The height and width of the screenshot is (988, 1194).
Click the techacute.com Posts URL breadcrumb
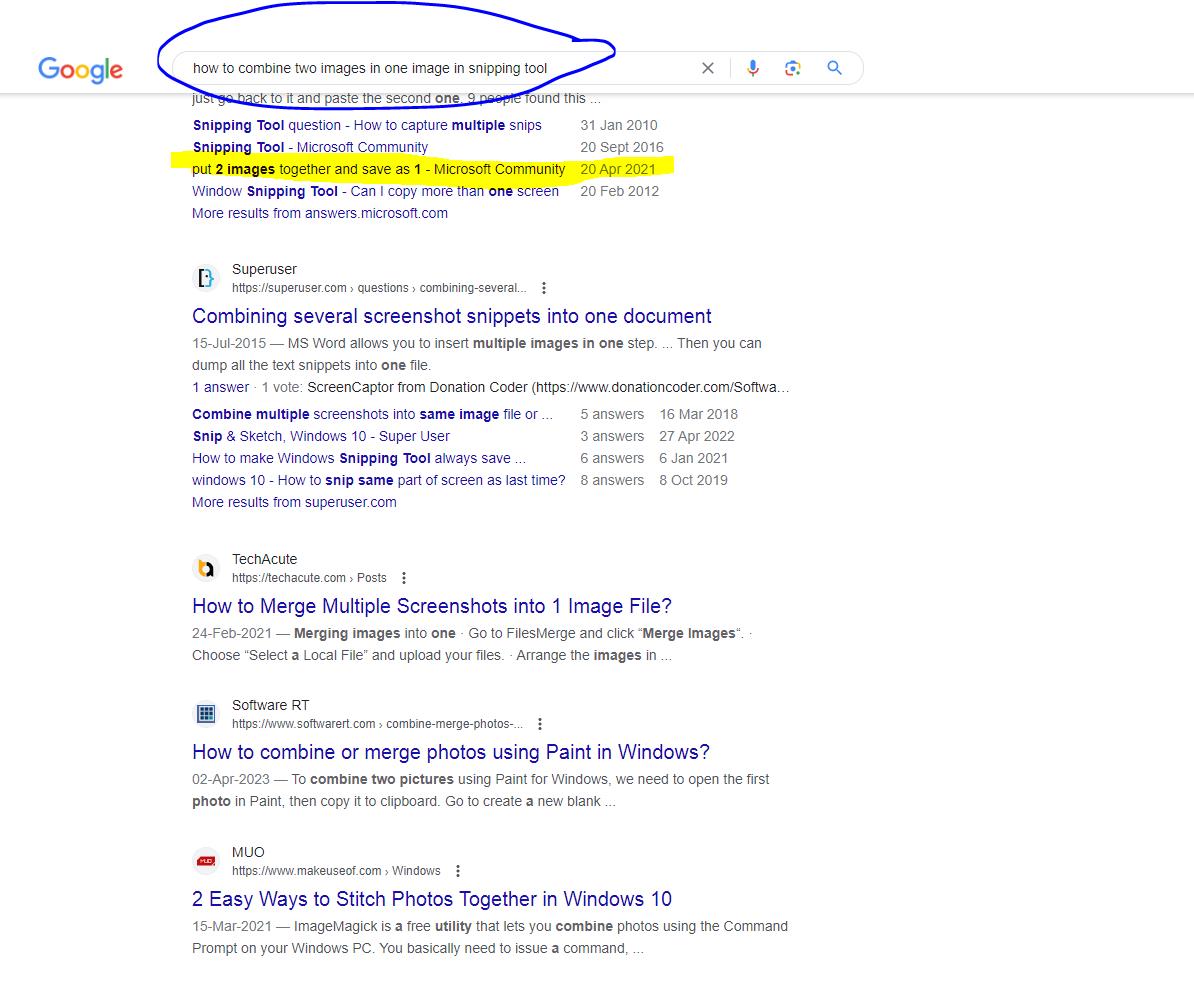point(309,578)
